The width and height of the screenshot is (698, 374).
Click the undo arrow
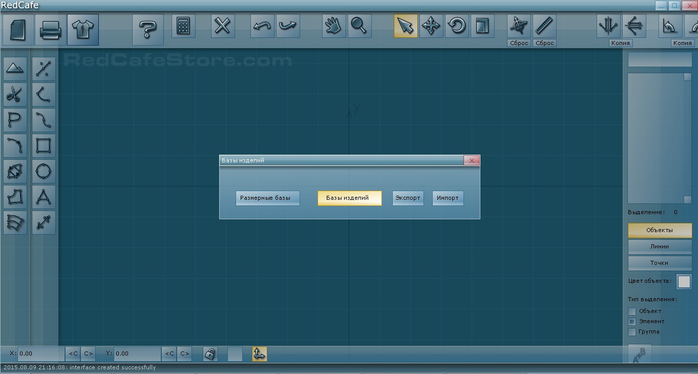click(x=262, y=26)
